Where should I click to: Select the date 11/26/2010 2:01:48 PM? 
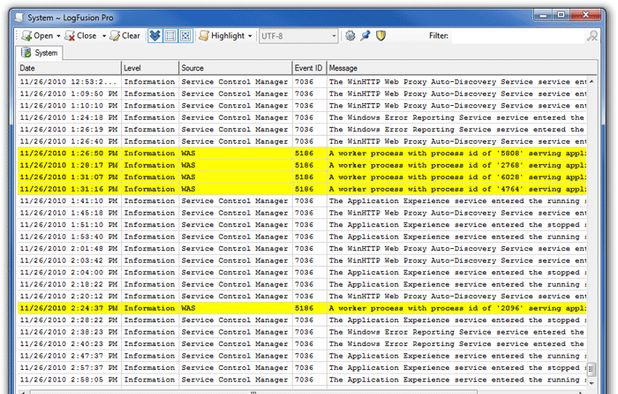pyautogui.click(x=69, y=249)
